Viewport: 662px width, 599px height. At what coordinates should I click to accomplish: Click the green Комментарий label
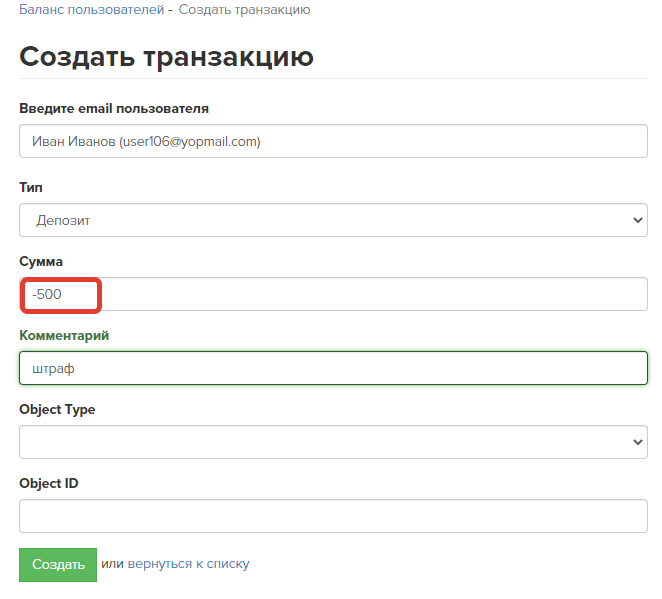[64, 335]
